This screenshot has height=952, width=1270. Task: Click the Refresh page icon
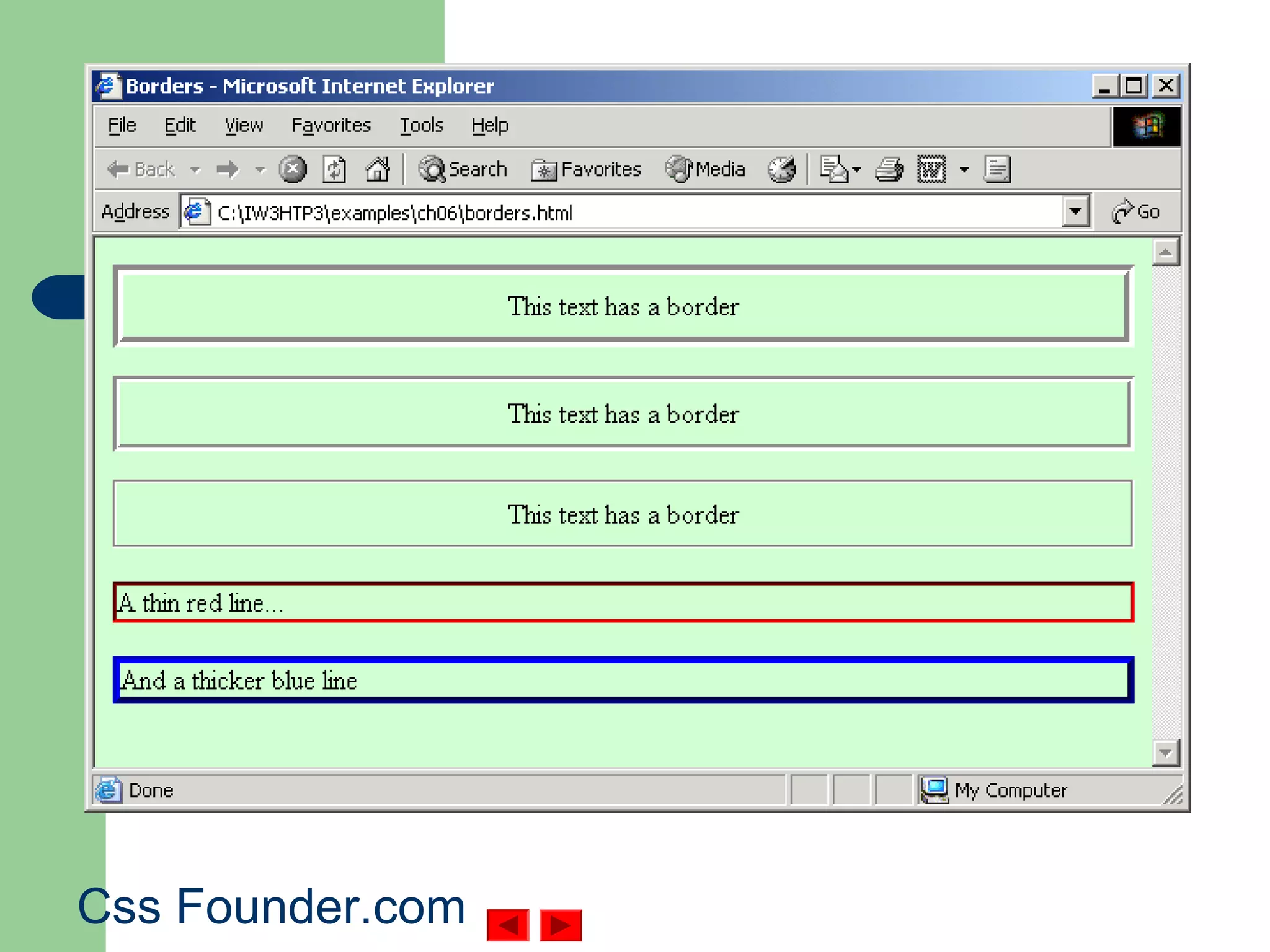click(334, 169)
